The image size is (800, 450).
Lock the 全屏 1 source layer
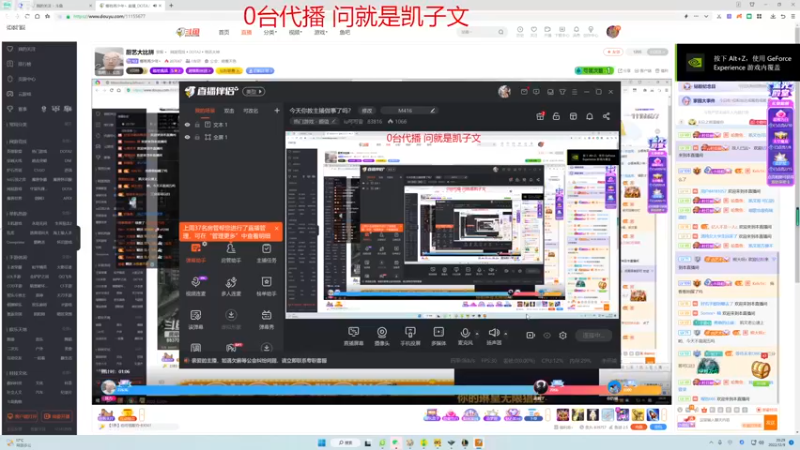pyautogui.click(x=197, y=137)
